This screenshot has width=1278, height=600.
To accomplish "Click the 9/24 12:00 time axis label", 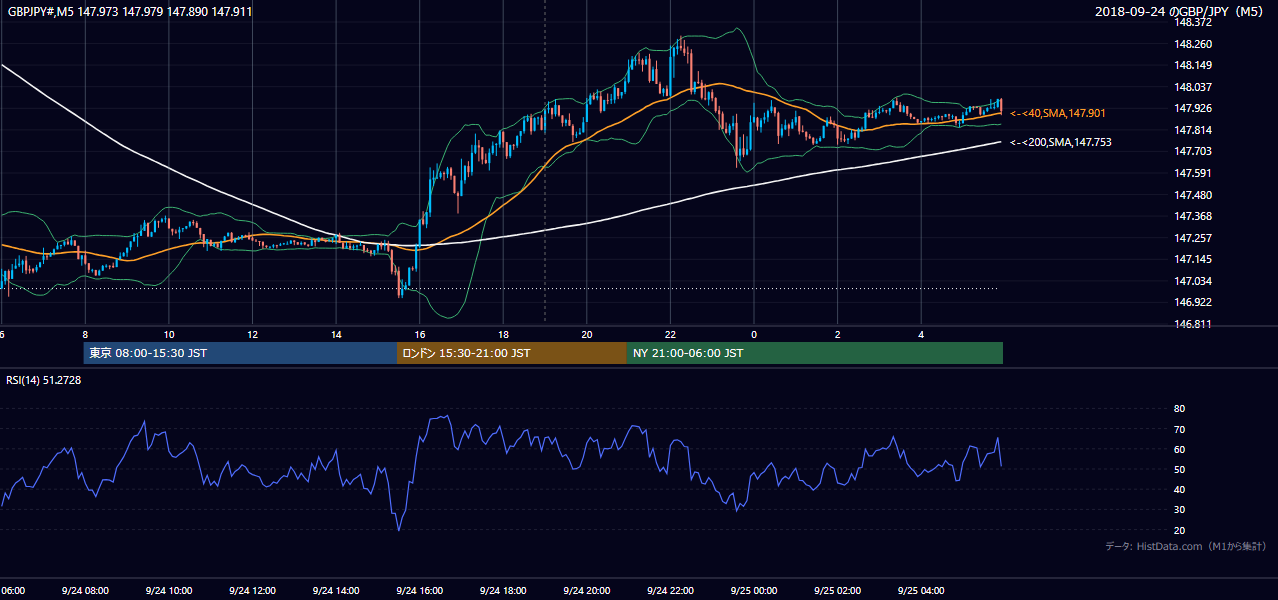I will (x=252, y=591).
